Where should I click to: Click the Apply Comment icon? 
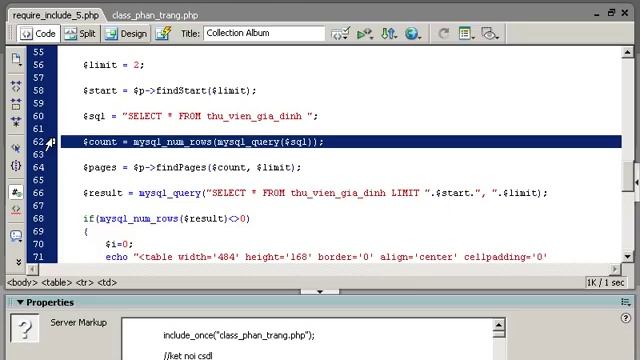click(x=16, y=236)
